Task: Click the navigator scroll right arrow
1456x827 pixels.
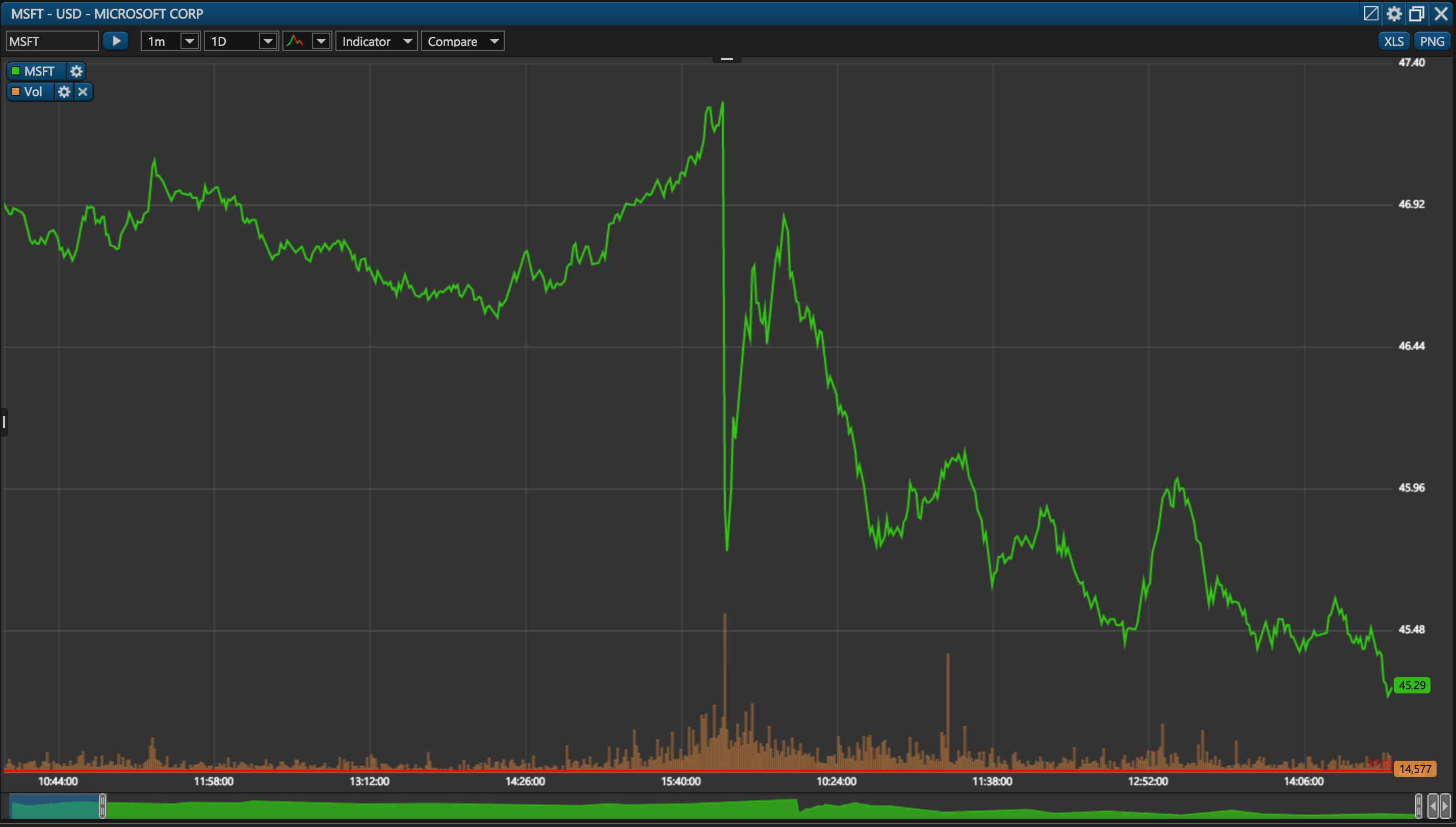Action: coord(1445,806)
